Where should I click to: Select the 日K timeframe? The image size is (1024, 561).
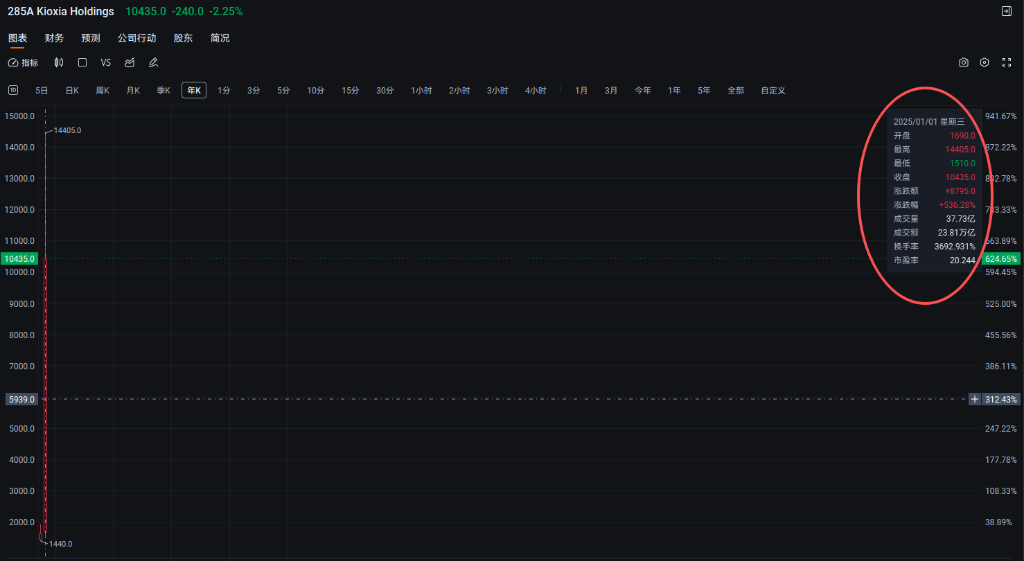72,90
